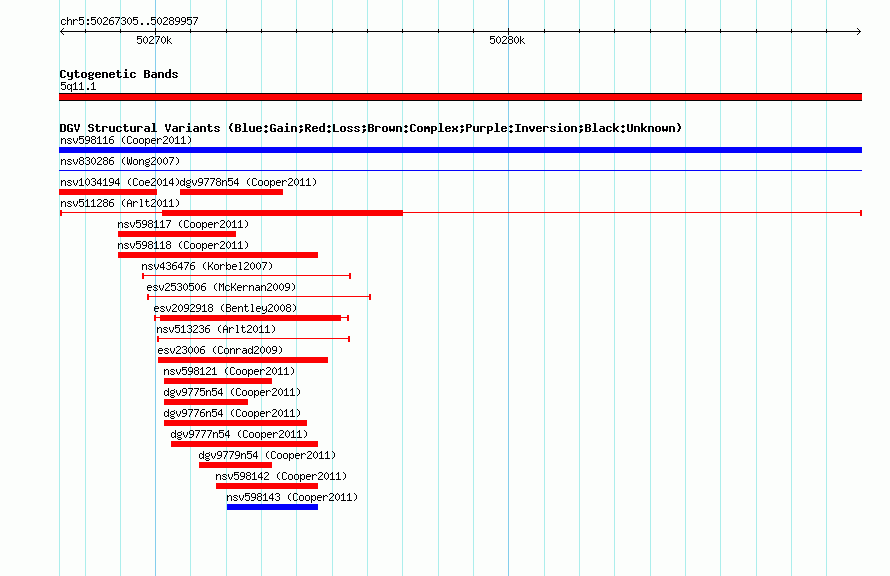Image resolution: width=890 pixels, height=576 pixels.
Task: Open the nsv436476 (Korbel2007) label
Action: tap(207, 266)
